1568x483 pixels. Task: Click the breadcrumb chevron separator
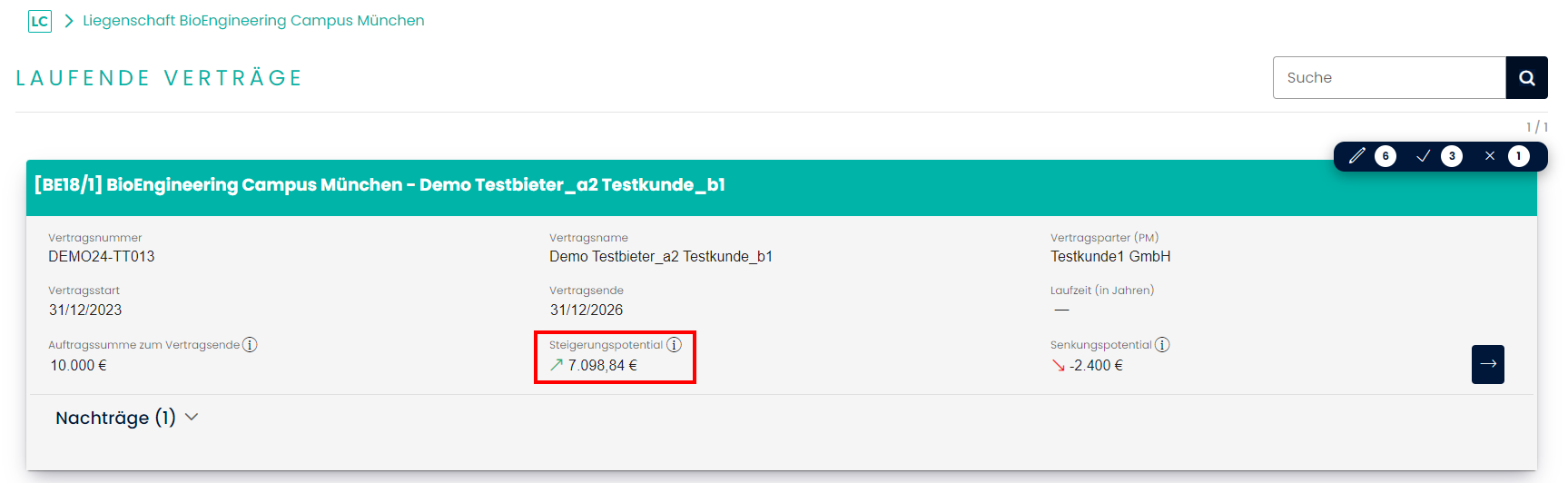click(68, 21)
